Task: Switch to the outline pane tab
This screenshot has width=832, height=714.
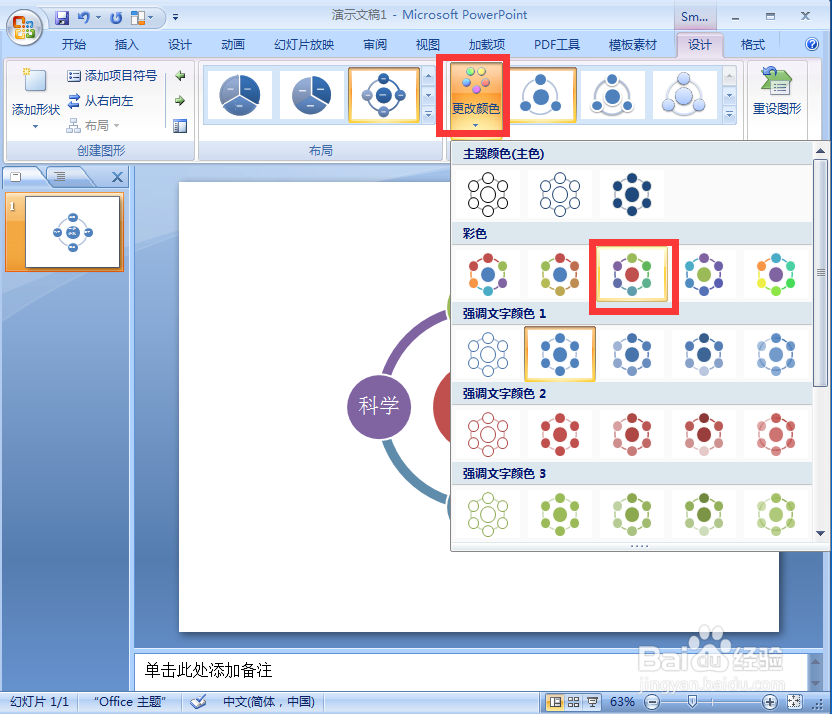Action: point(60,177)
